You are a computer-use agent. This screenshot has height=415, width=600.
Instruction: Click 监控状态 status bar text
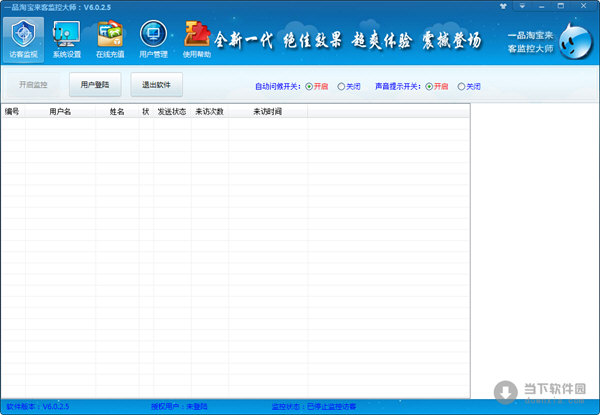[x=314, y=406]
